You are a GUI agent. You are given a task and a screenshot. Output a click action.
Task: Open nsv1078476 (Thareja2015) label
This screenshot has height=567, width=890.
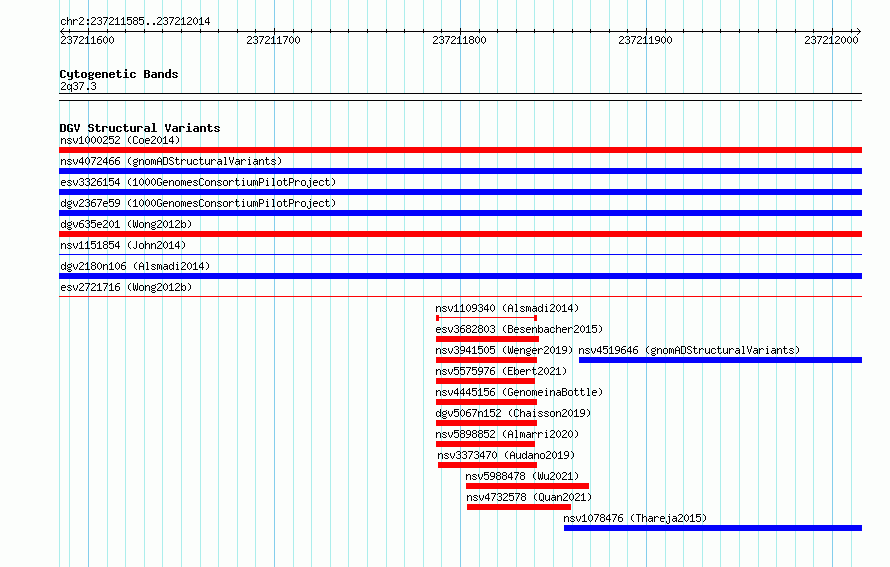635,518
